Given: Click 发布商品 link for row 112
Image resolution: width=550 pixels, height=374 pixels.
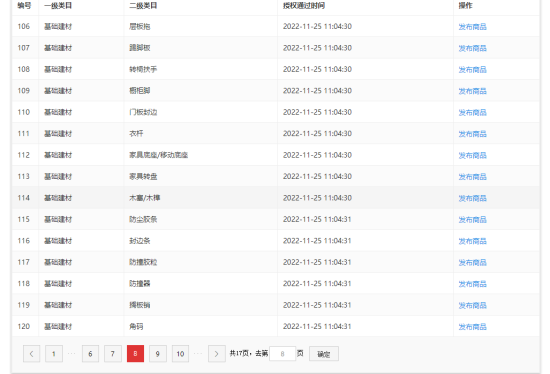Looking at the screenshot, I should pyautogui.click(x=472, y=155).
